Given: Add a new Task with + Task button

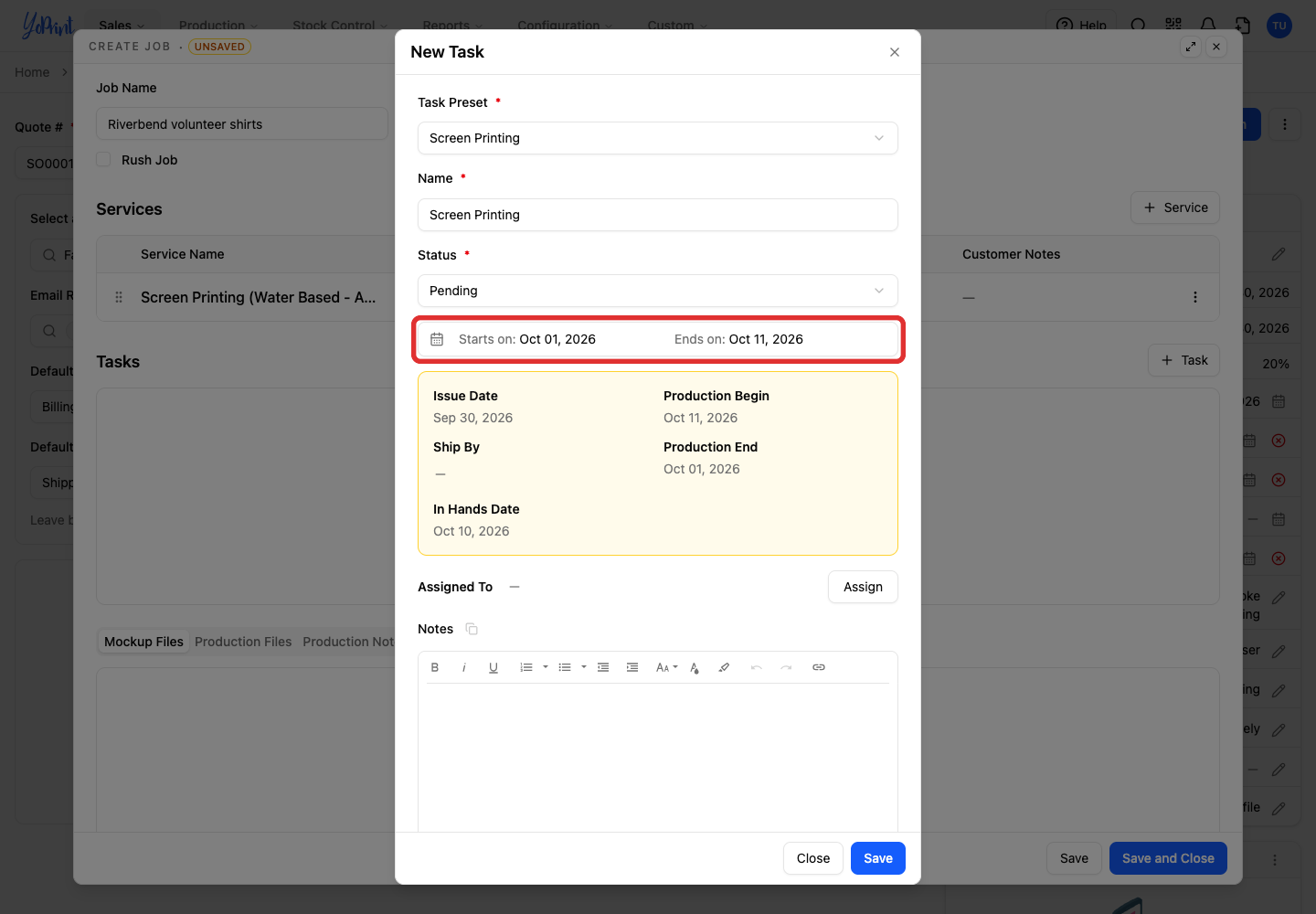Looking at the screenshot, I should tap(1183, 360).
